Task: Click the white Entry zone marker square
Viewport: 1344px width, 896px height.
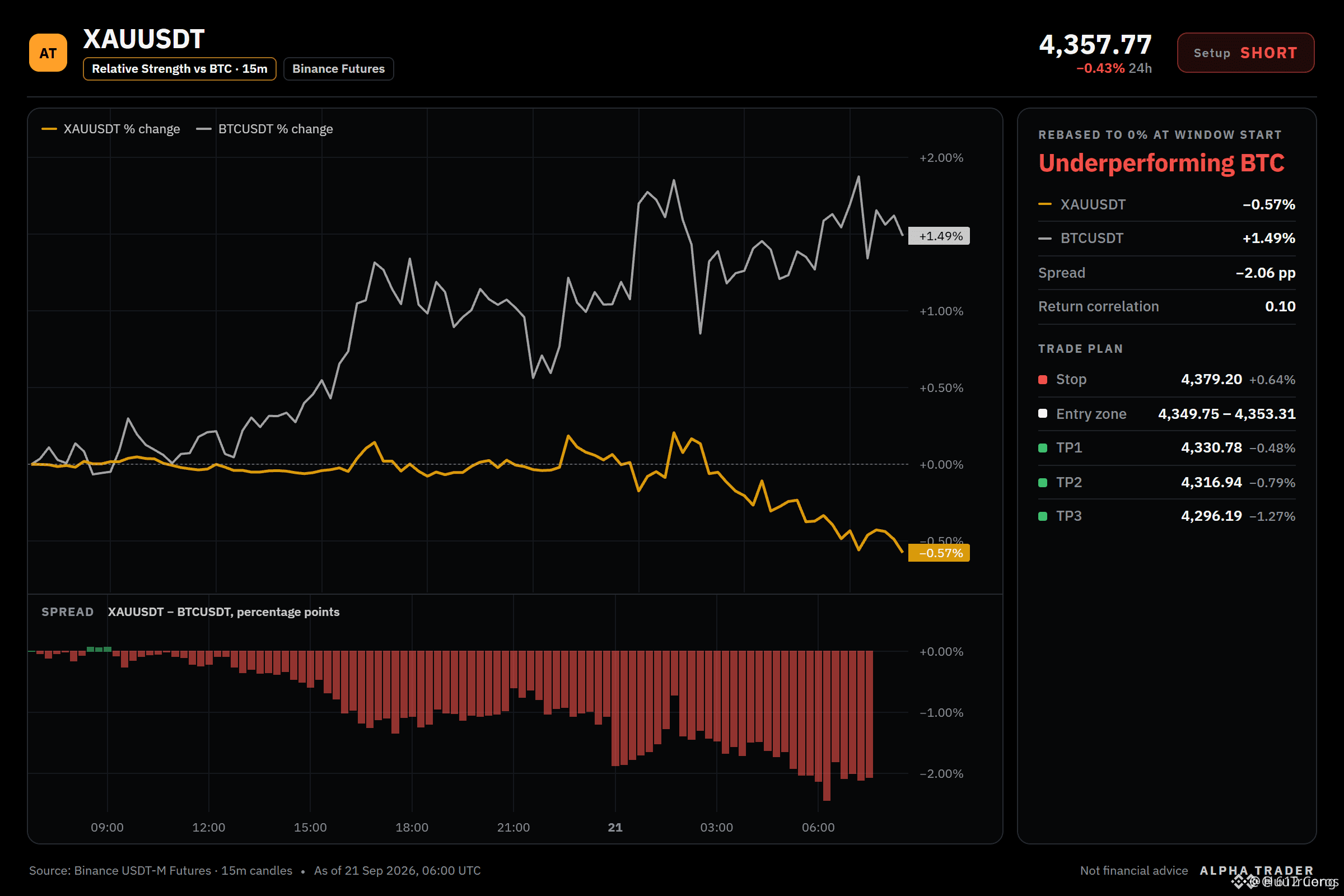Action: pos(1043,413)
